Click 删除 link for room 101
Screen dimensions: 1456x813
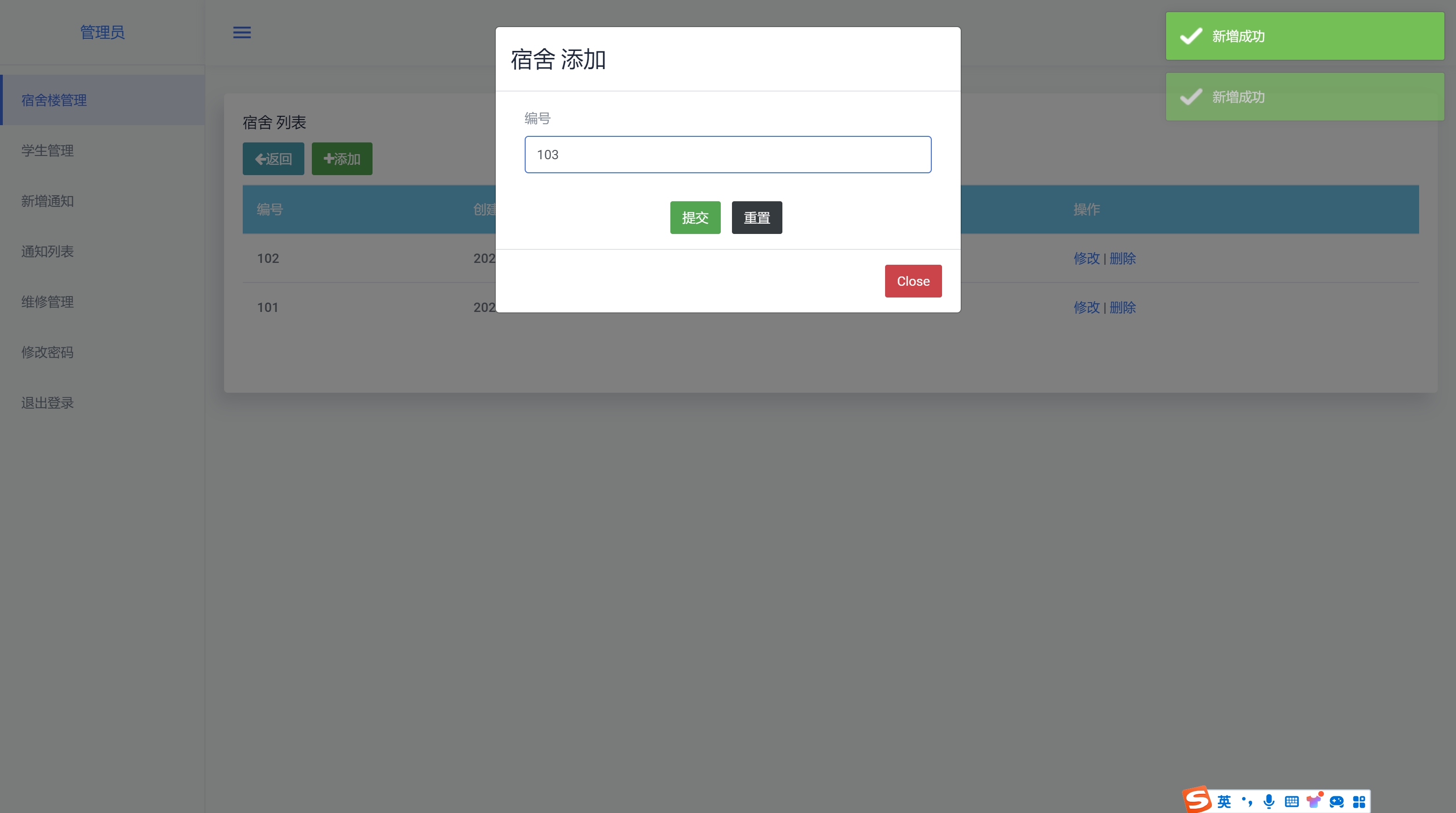tap(1123, 308)
